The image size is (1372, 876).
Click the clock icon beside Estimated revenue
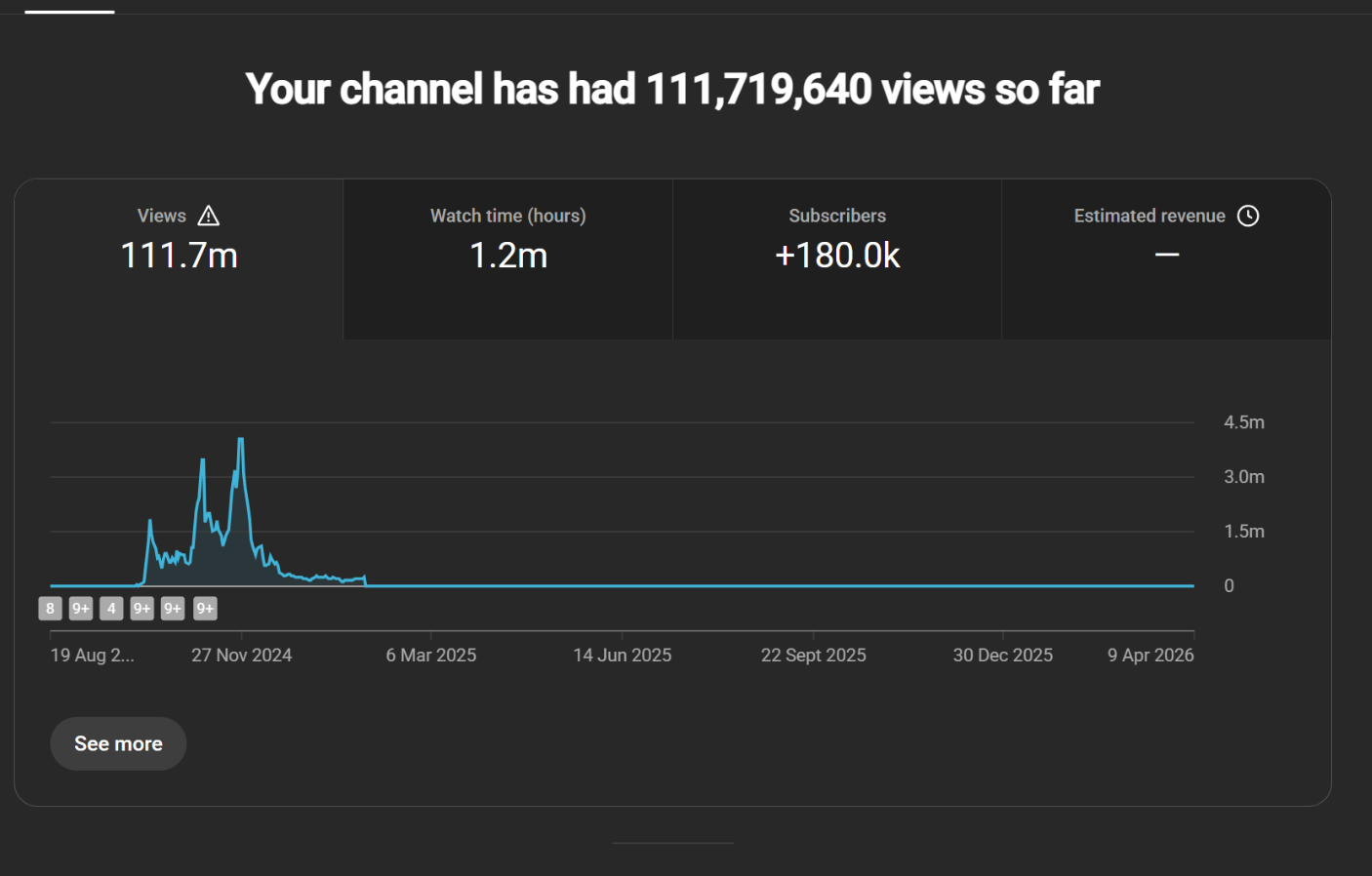coord(1248,216)
